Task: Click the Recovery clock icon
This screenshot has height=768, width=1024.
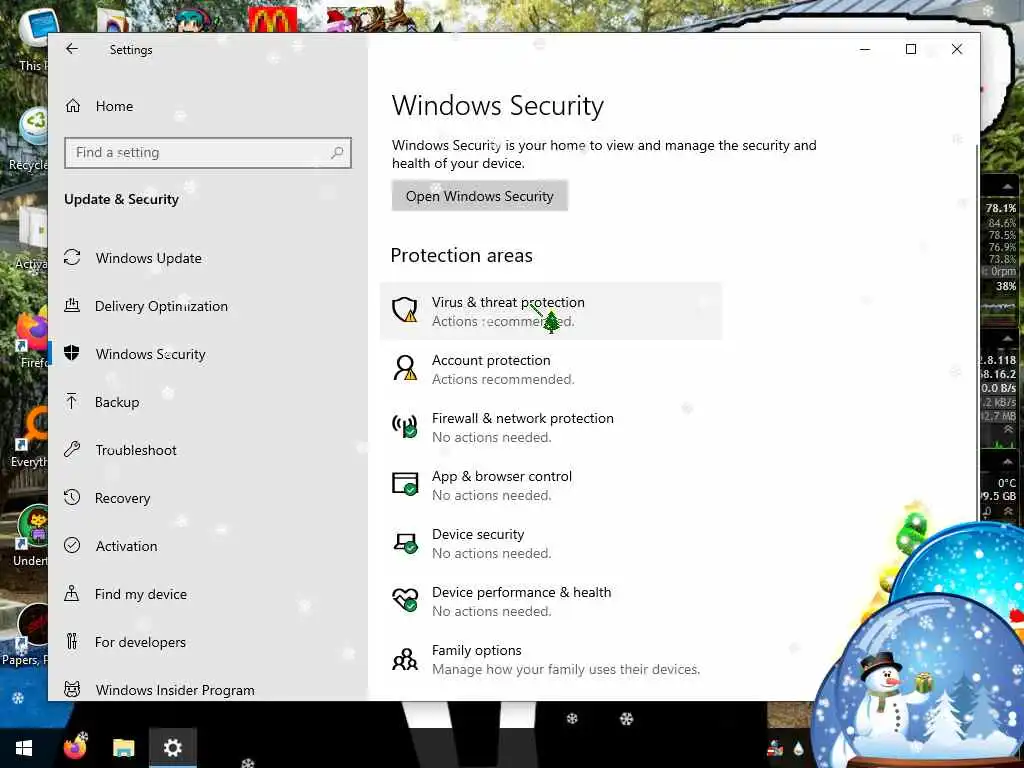Action: pos(72,498)
